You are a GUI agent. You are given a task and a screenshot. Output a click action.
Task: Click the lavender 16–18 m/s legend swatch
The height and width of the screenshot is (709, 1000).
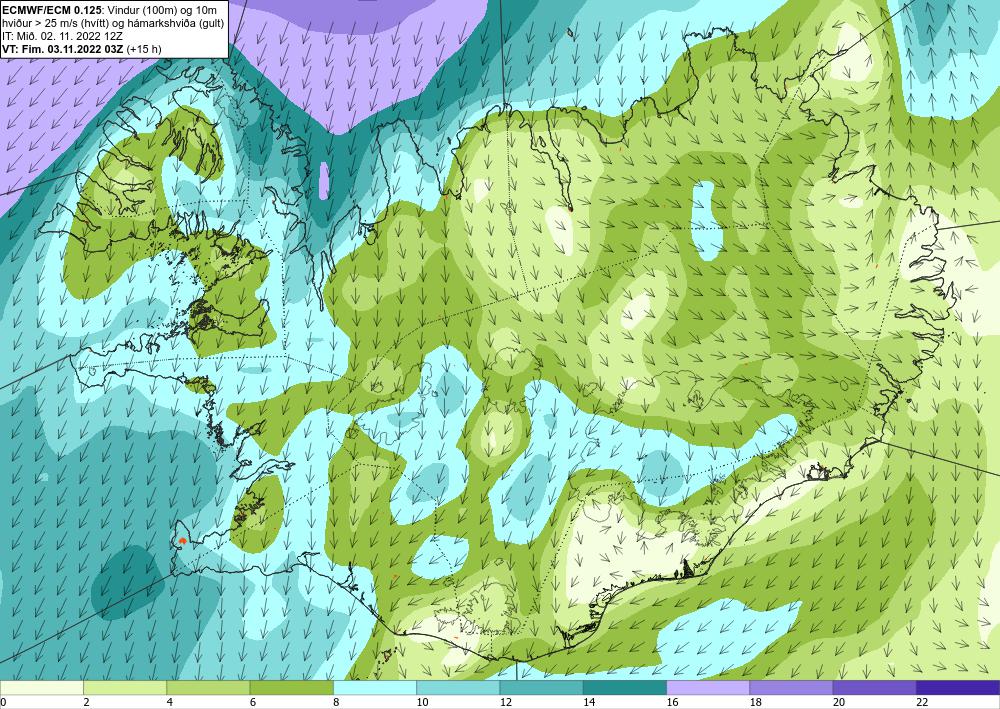(708, 687)
